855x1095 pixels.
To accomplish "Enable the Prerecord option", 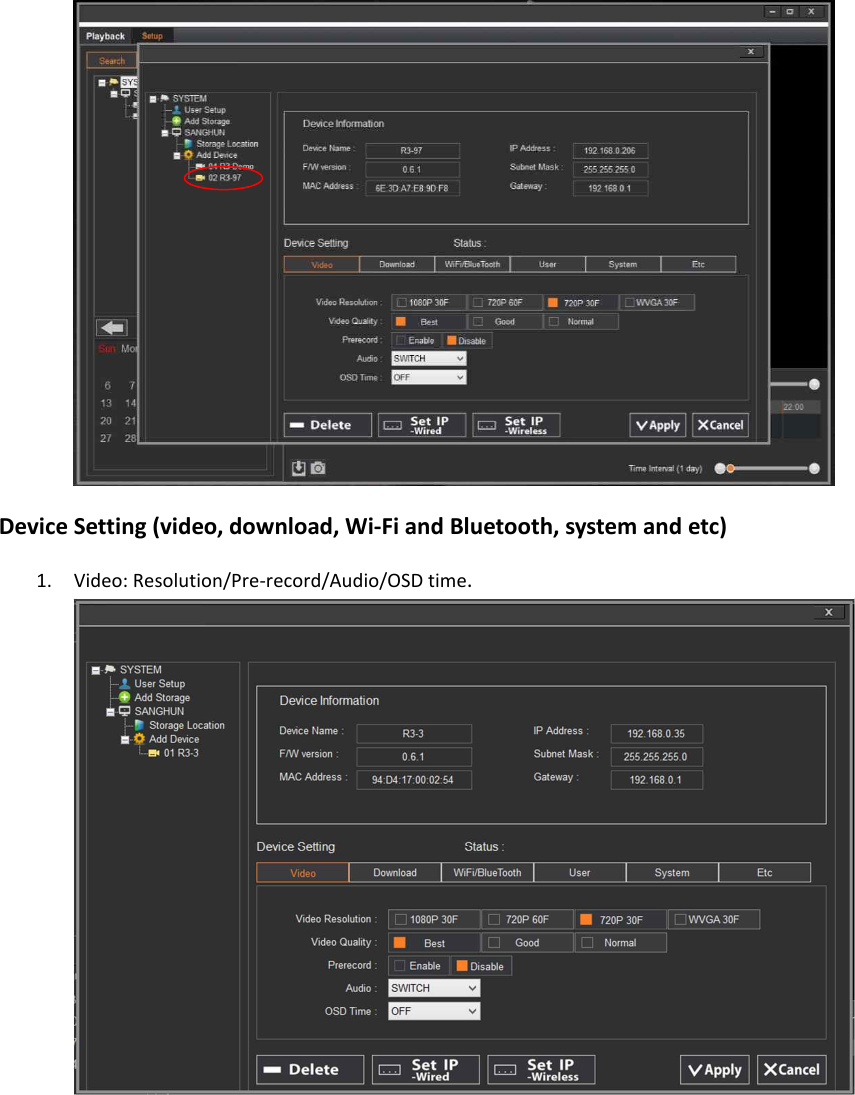I will (x=400, y=965).
